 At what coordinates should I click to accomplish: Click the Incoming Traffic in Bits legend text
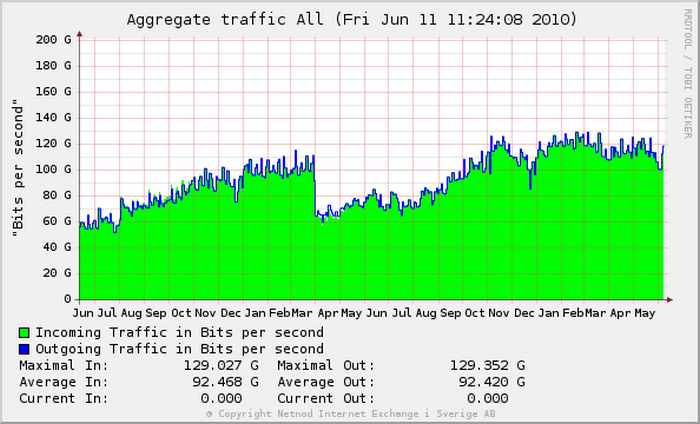179,333
